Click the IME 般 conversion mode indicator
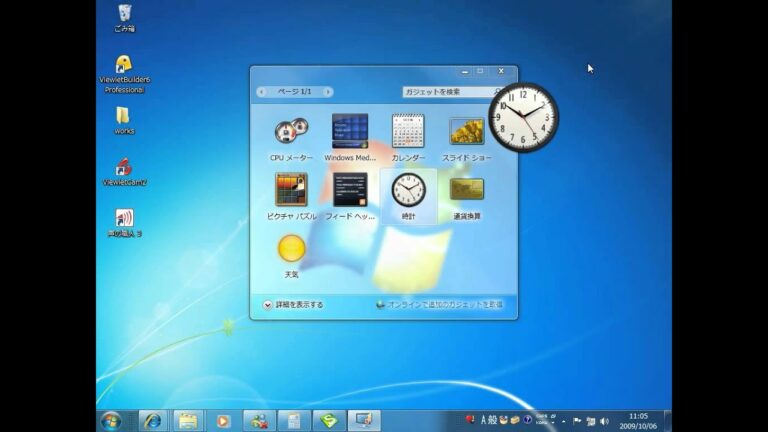Image resolution: width=768 pixels, height=432 pixels. 492,420
